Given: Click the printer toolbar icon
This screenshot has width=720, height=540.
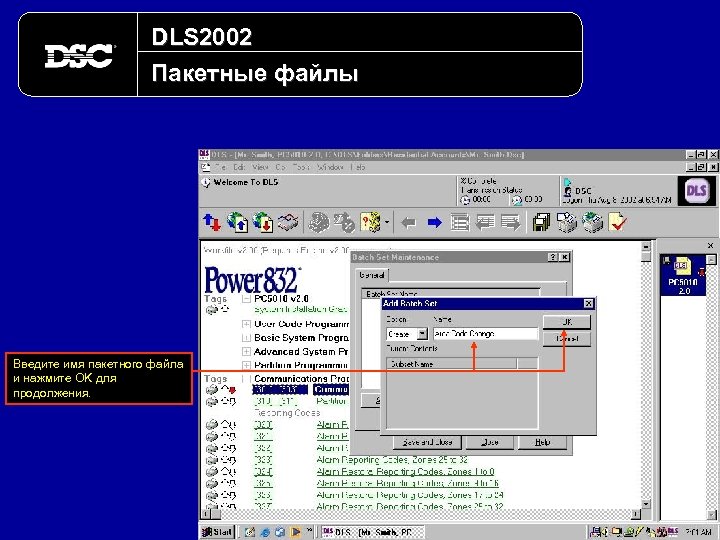Looking at the screenshot, I should click(x=592, y=223).
